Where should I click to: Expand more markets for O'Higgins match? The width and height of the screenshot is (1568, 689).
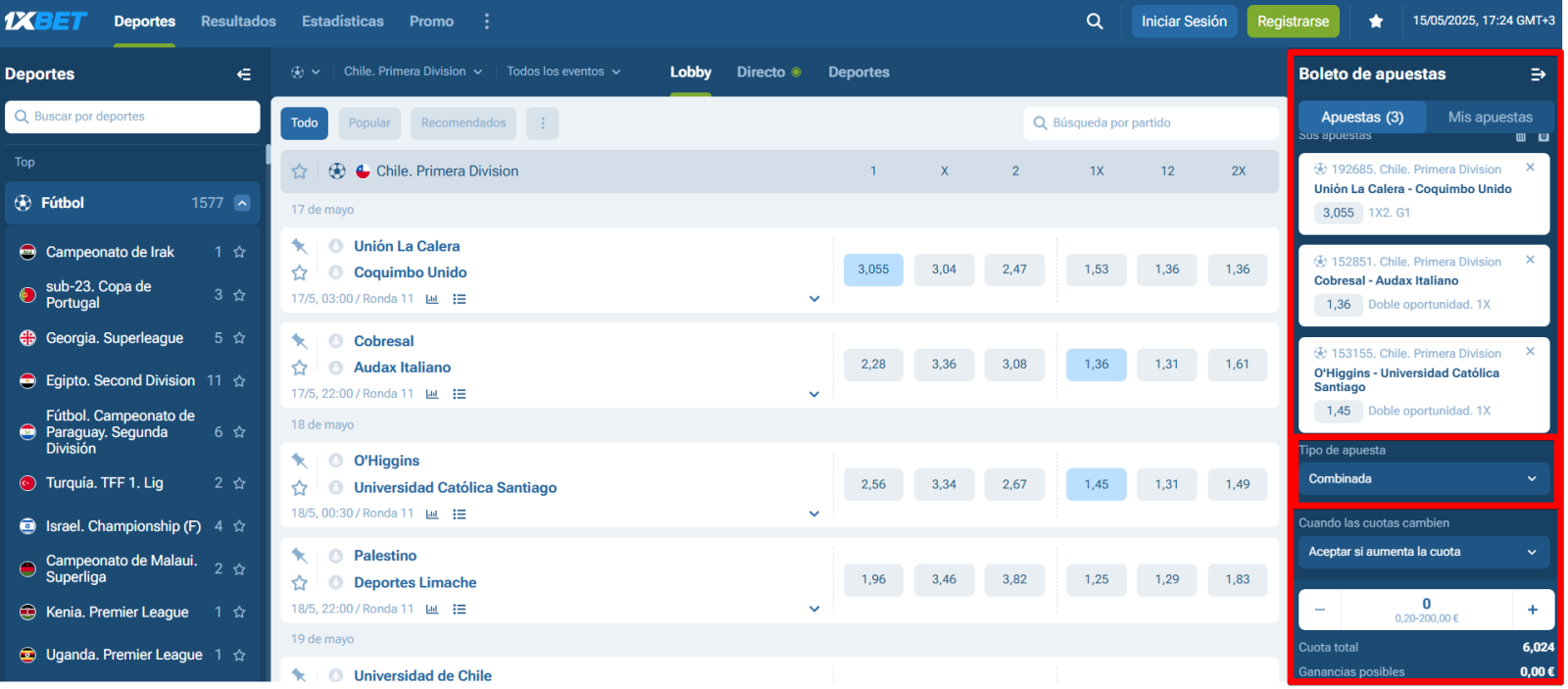point(814,514)
